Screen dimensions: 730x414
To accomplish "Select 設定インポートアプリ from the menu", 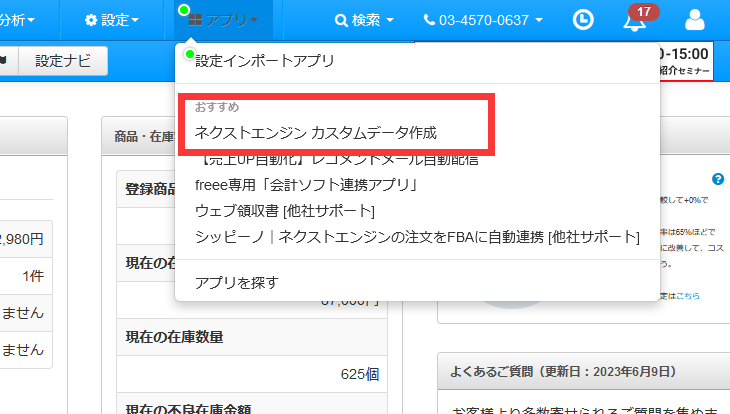I will pyautogui.click(x=264, y=61).
